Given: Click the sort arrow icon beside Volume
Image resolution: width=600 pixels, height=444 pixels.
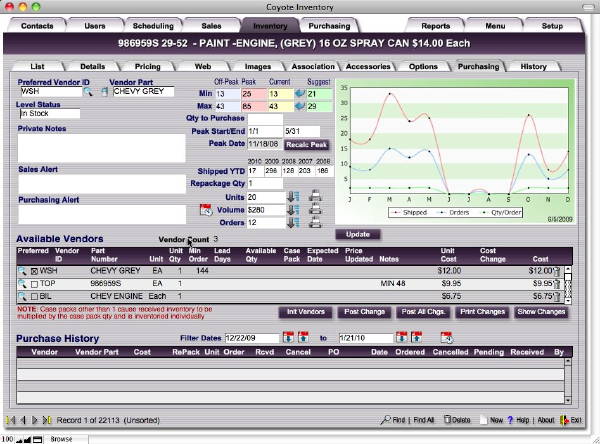Looking at the screenshot, I should [293, 210].
